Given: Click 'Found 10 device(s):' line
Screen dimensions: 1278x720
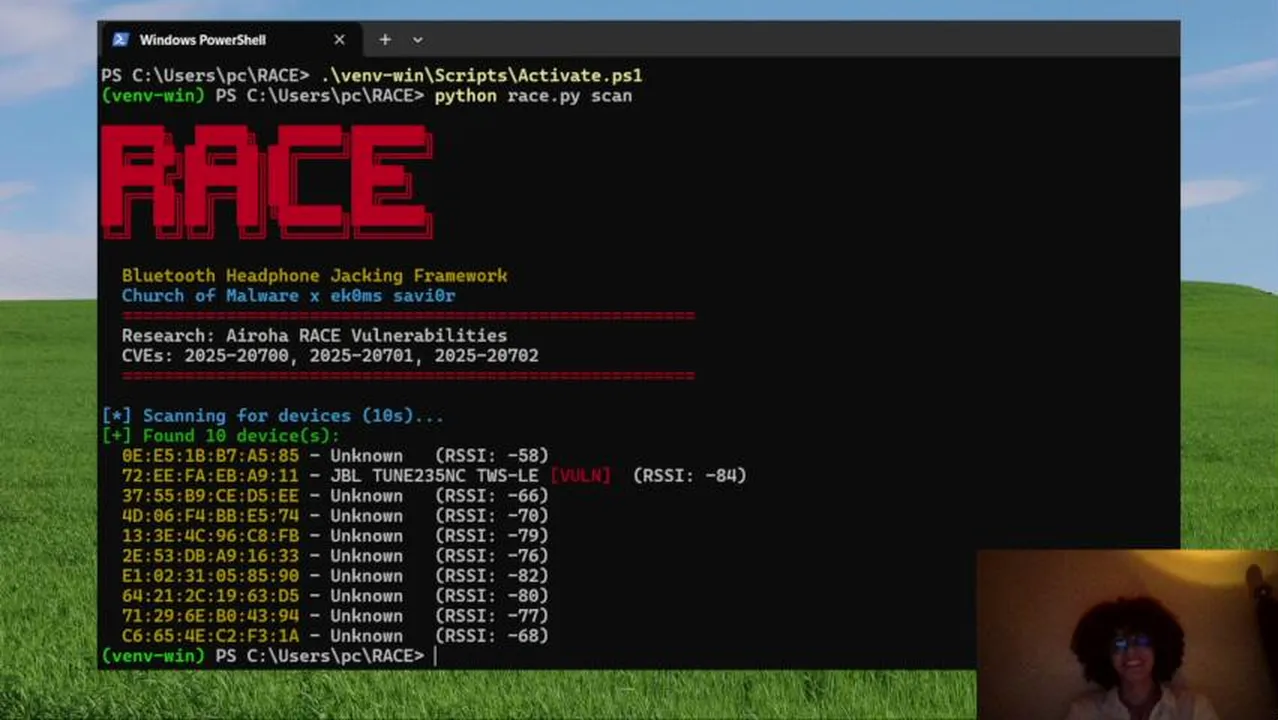Looking at the screenshot, I should point(220,435).
